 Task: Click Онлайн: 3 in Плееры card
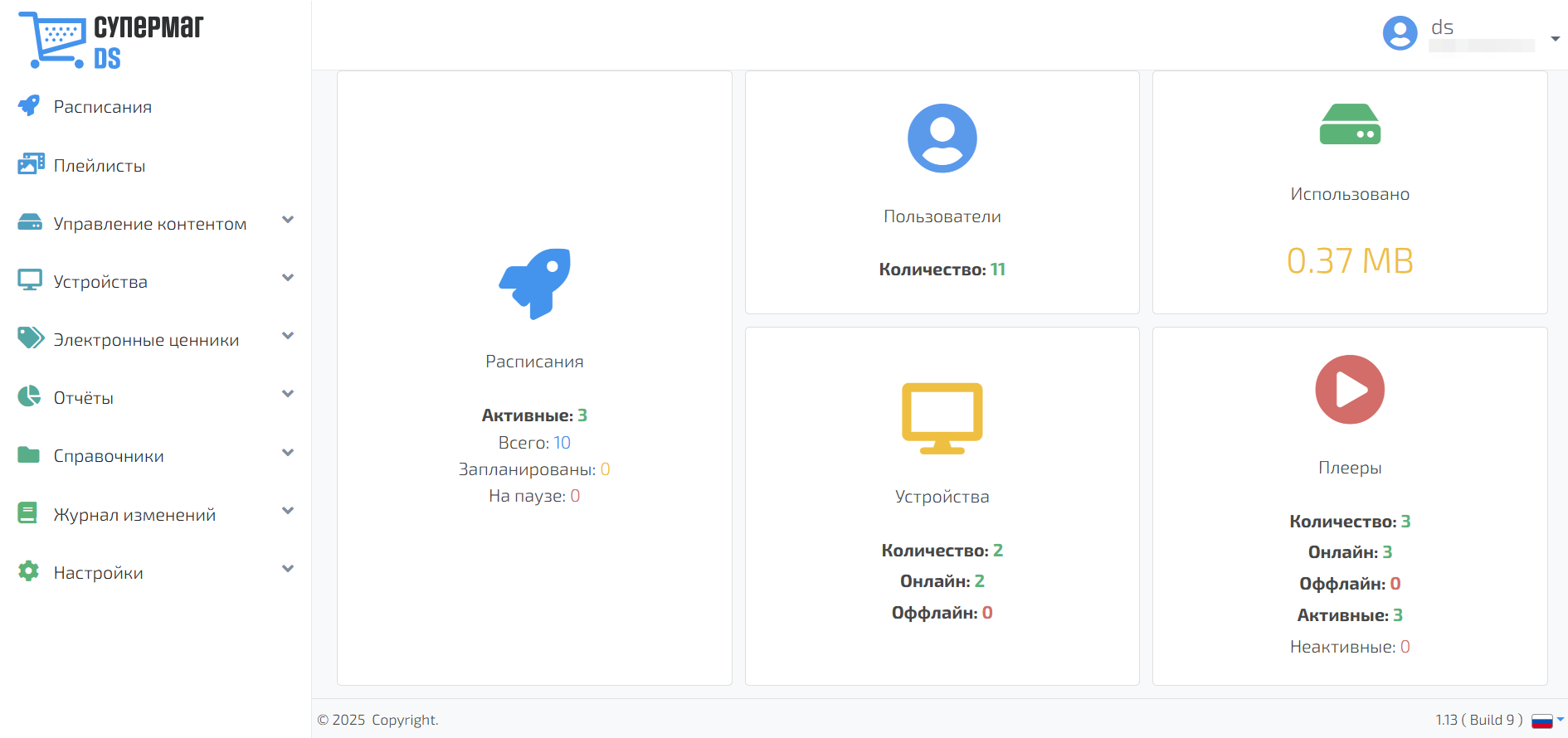pyautogui.click(x=1350, y=552)
